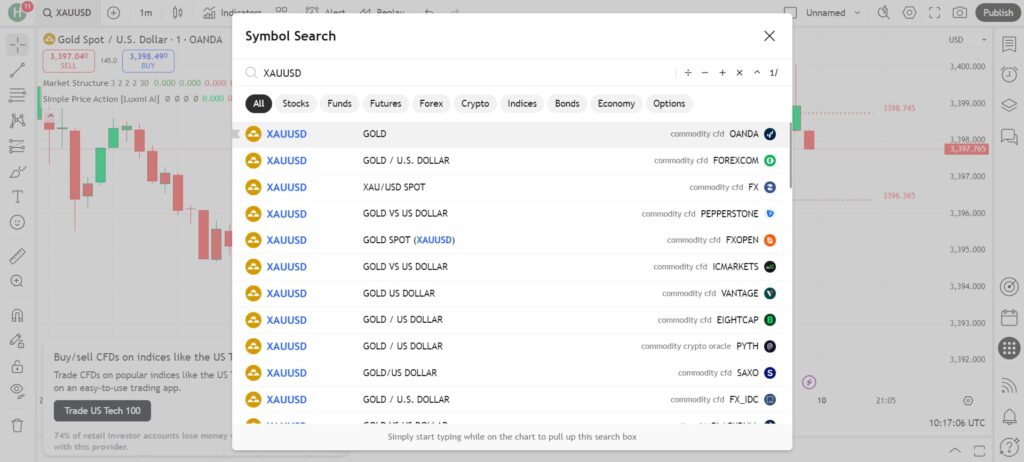The image size is (1024, 462).
Task: Open the 1m timeframe interval selector
Action: click(x=146, y=13)
